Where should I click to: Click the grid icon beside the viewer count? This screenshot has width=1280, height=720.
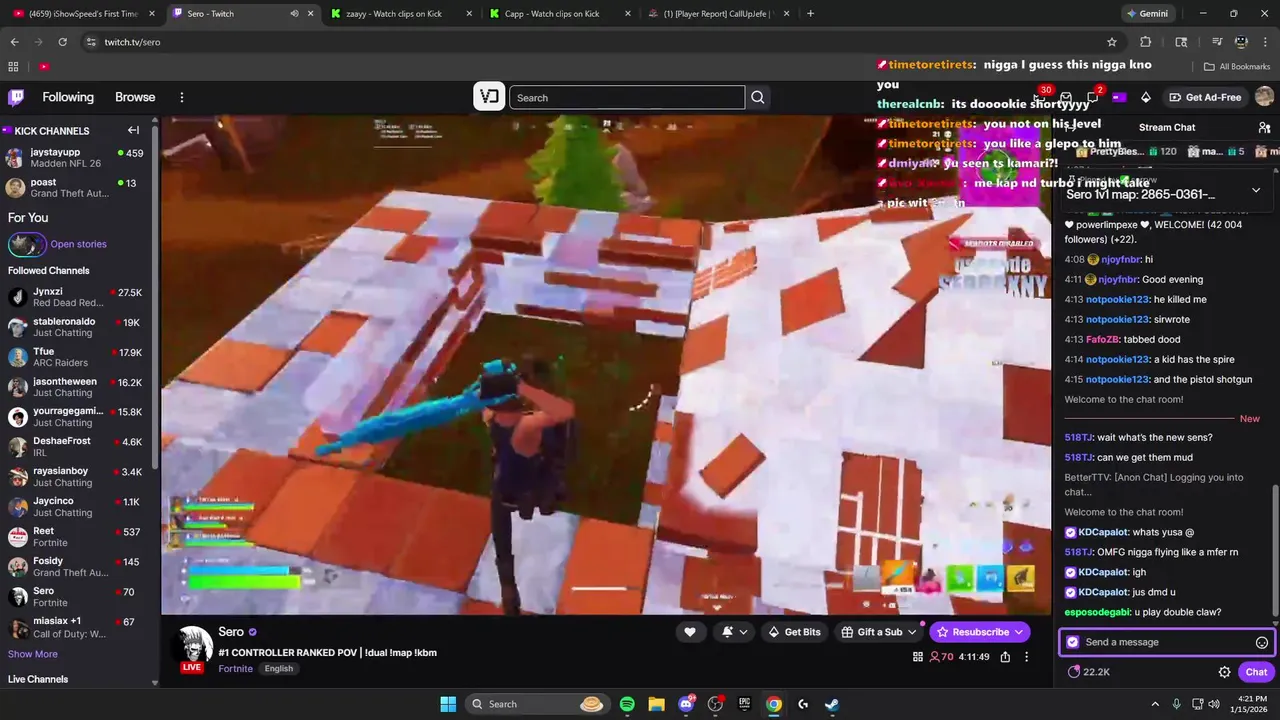[x=918, y=657]
